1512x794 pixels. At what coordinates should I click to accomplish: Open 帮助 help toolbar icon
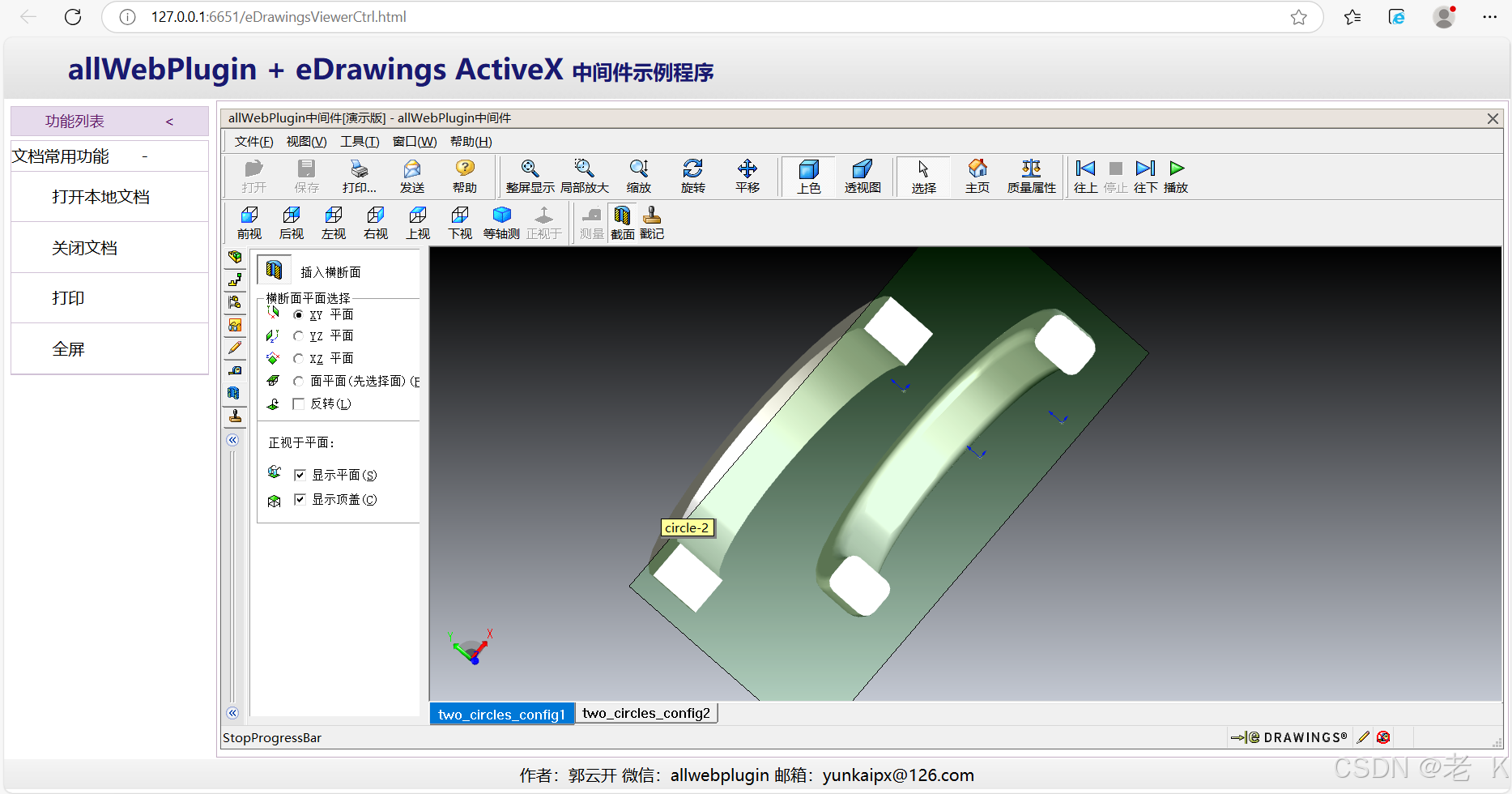point(465,176)
